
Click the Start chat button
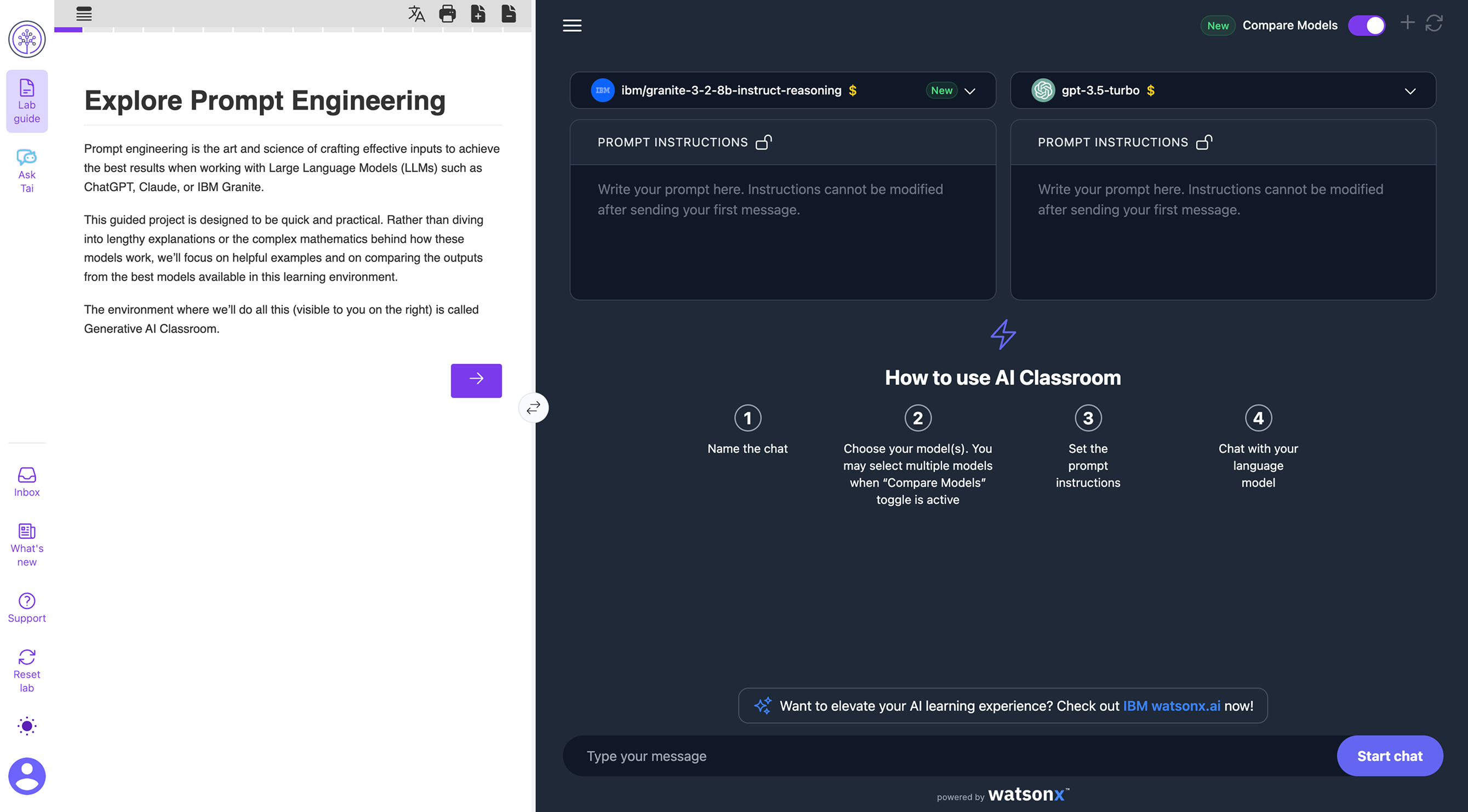pos(1389,756)
